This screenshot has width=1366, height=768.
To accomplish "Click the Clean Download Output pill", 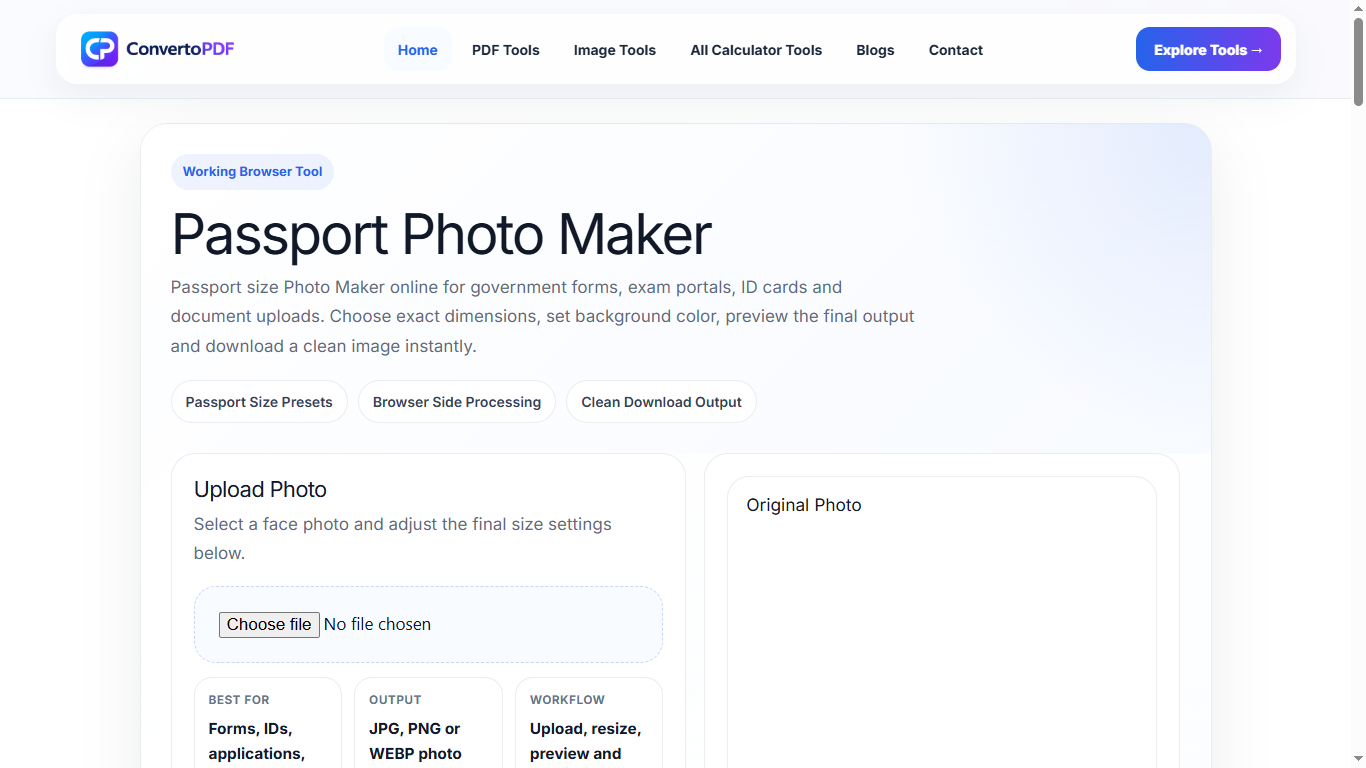I will (x=661, y=402).
